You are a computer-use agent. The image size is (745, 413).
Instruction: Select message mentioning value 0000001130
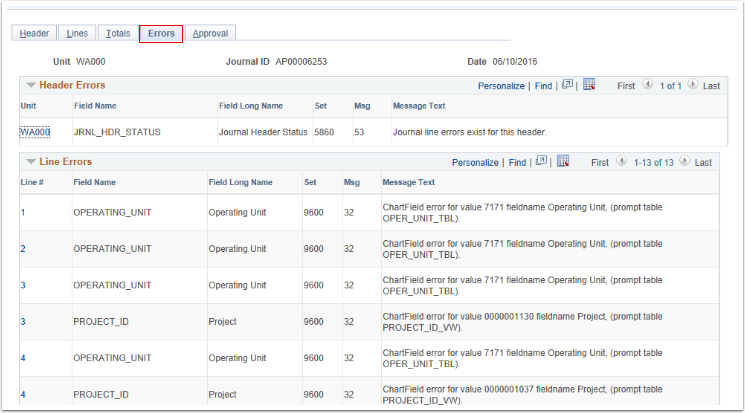[x=522, y=322]
